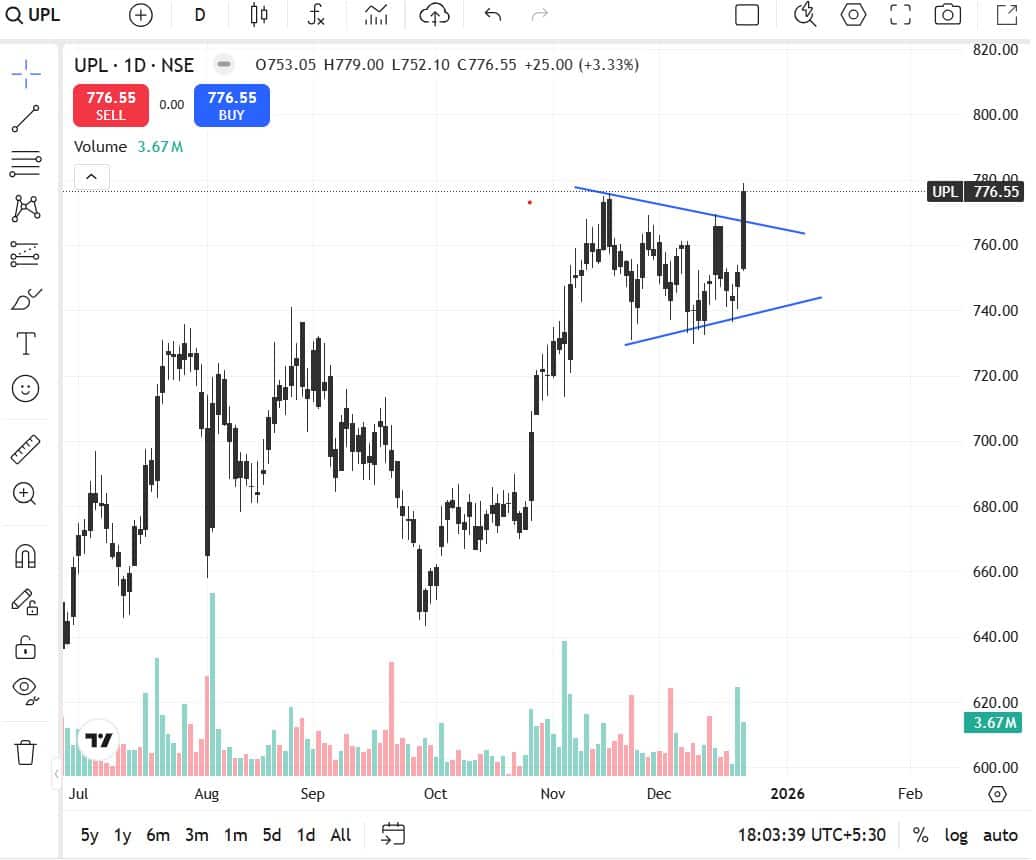1036x860 pixels.
Task: Open the go to date calendar
Action: 393,834
